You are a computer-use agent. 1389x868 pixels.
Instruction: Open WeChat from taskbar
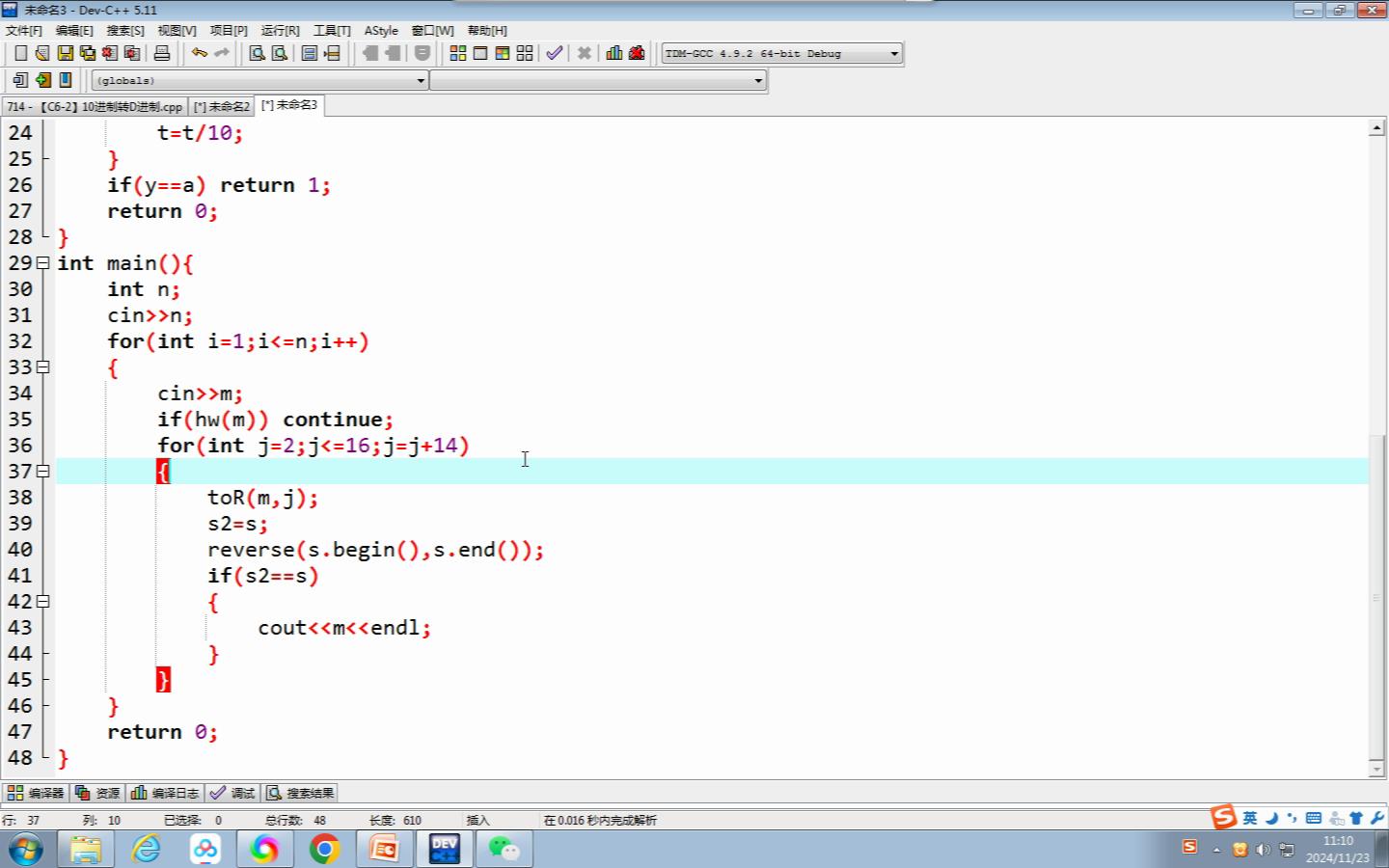(504, 850)
